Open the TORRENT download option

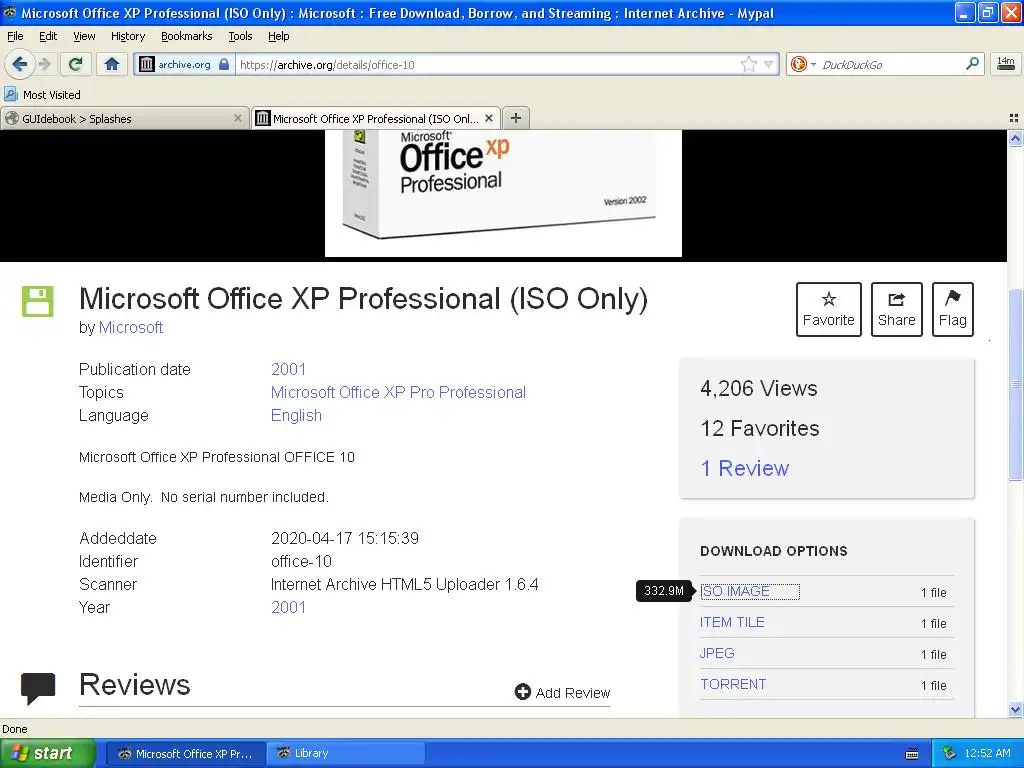(x=733, y=684)
